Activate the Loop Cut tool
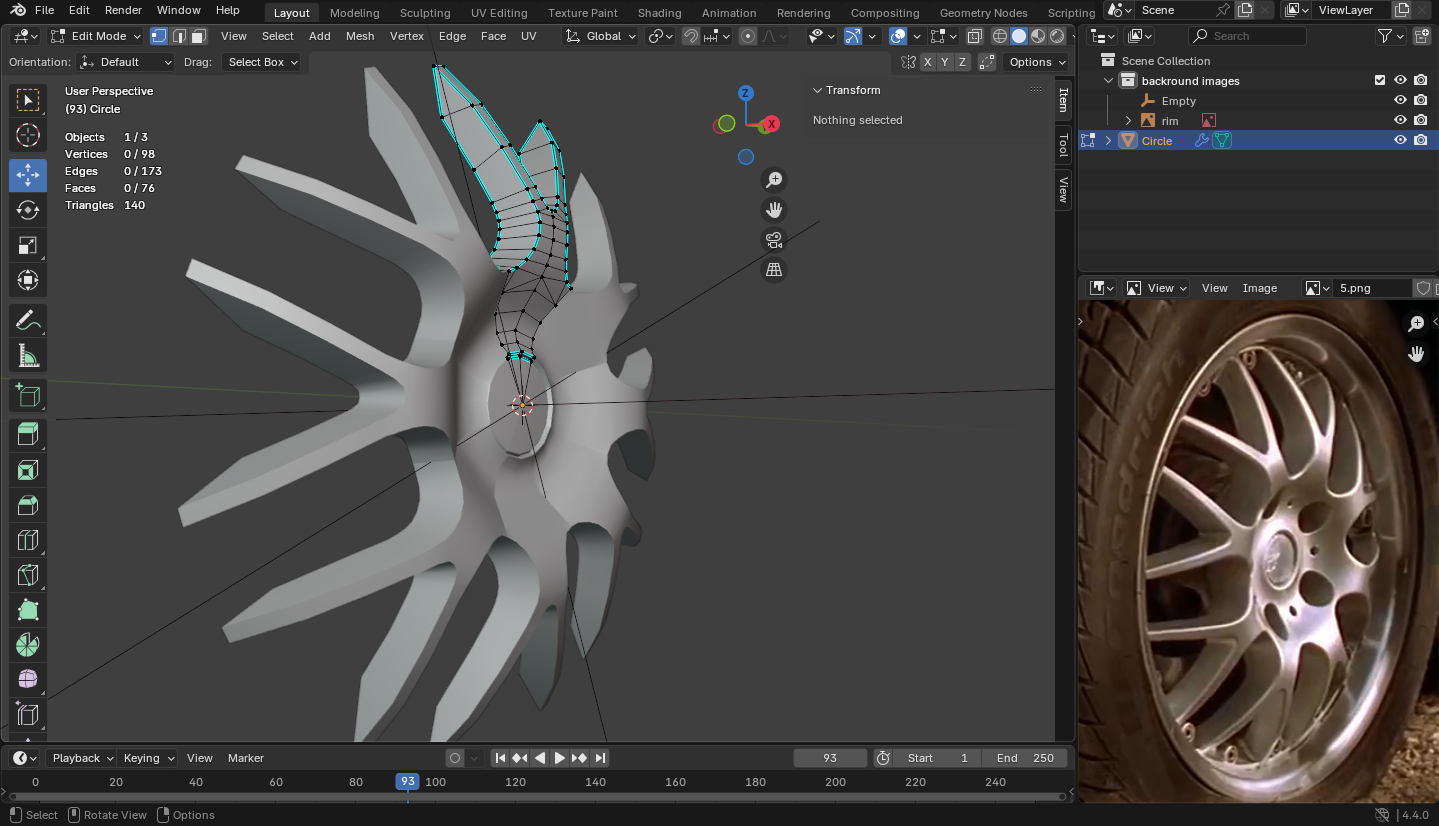 (28, 541)
